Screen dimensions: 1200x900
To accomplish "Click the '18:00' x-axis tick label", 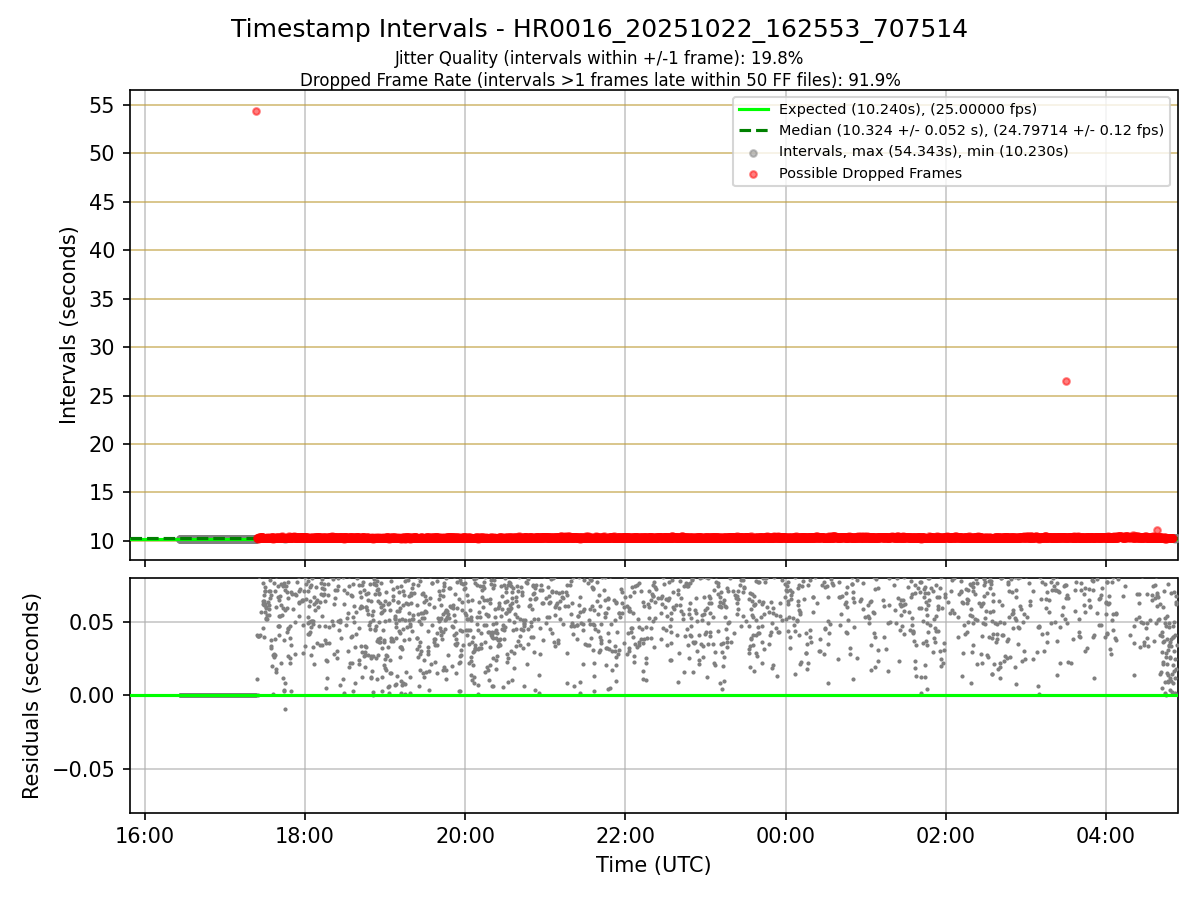I will tap(305, 835).
